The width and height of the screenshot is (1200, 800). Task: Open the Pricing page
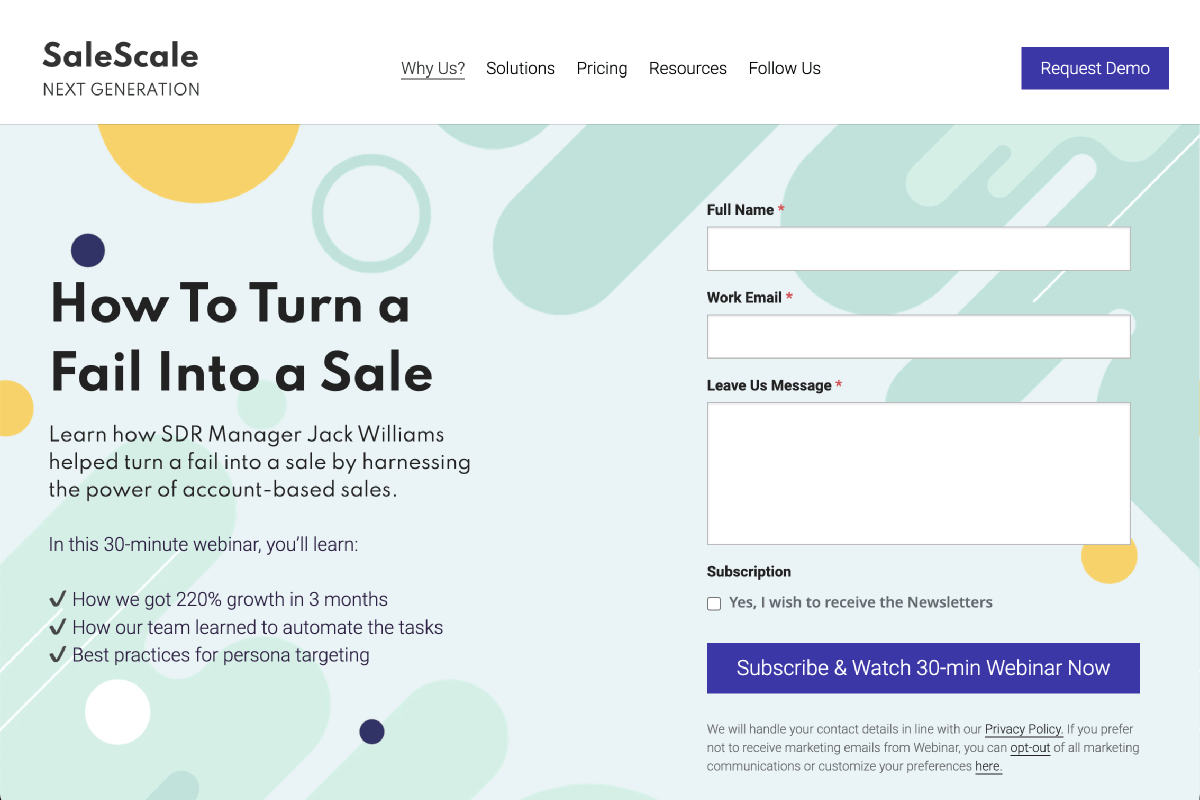click(602, 68)
